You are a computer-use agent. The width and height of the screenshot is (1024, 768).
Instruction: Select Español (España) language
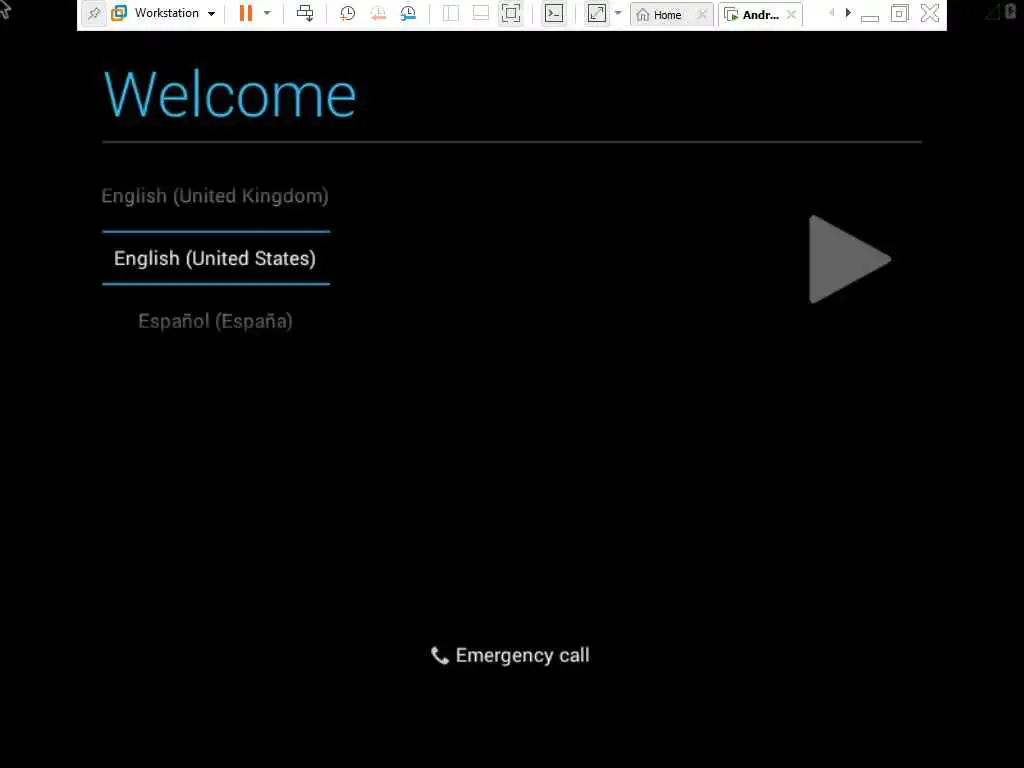pos(216,321)
